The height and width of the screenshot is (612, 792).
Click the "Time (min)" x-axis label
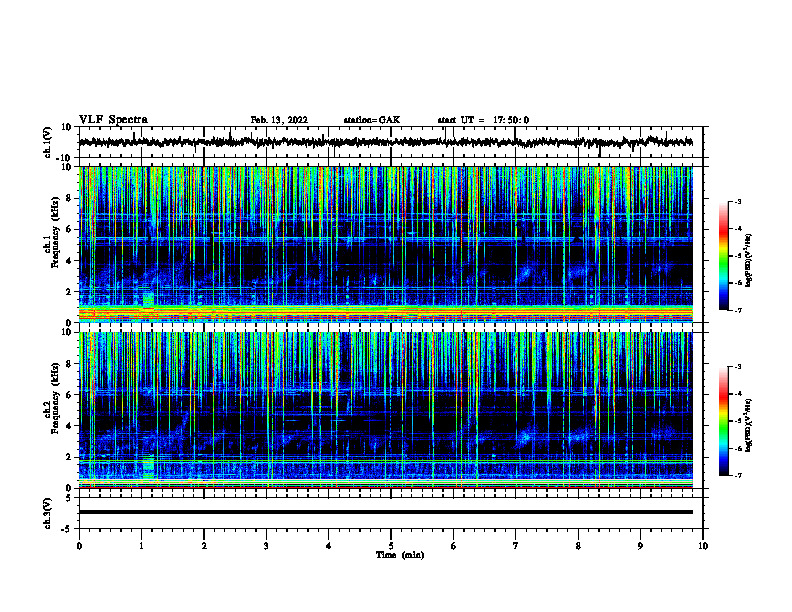pos(400,555)
